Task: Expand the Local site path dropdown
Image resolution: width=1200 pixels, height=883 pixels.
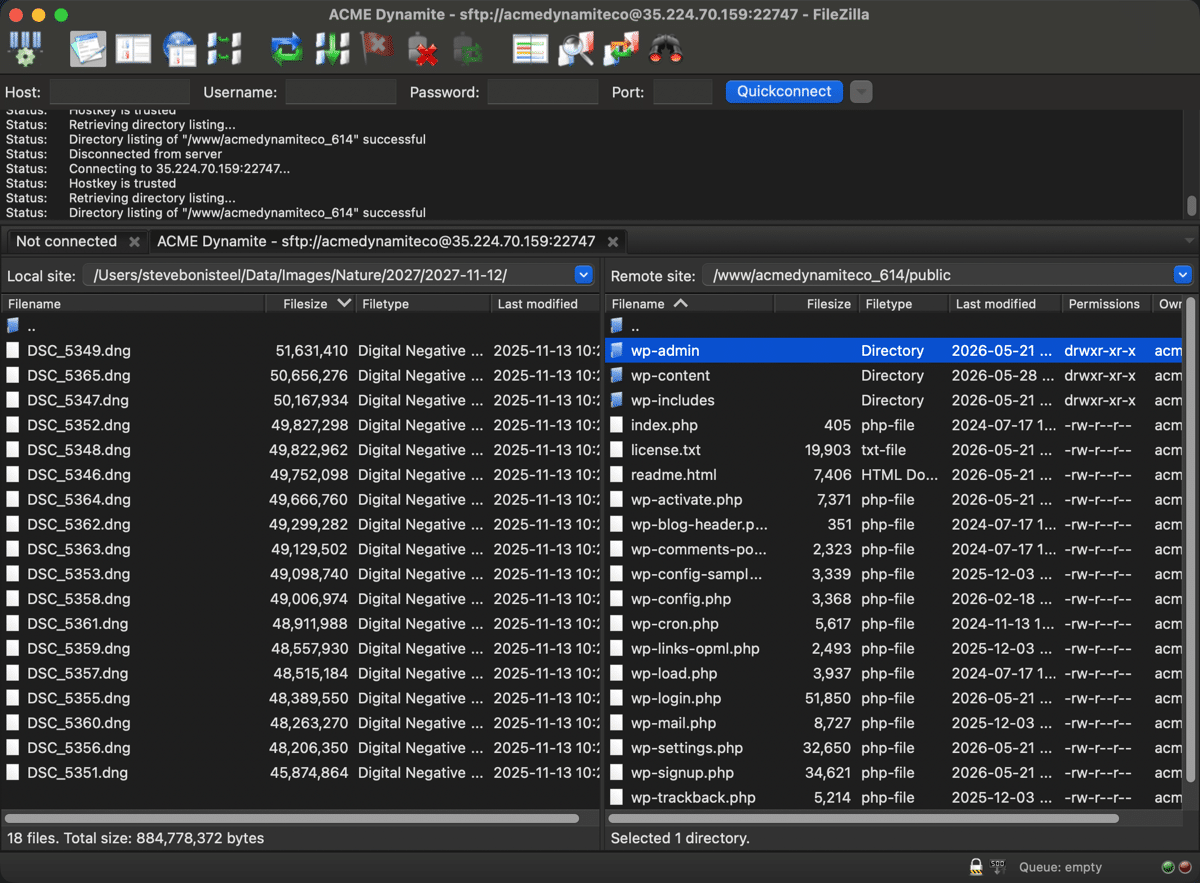Action: click(x=584, y=275)
